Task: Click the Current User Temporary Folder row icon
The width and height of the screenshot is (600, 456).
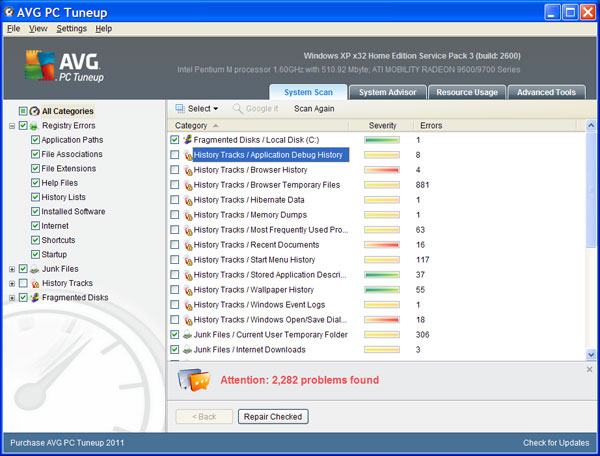Action: [188, 335]
